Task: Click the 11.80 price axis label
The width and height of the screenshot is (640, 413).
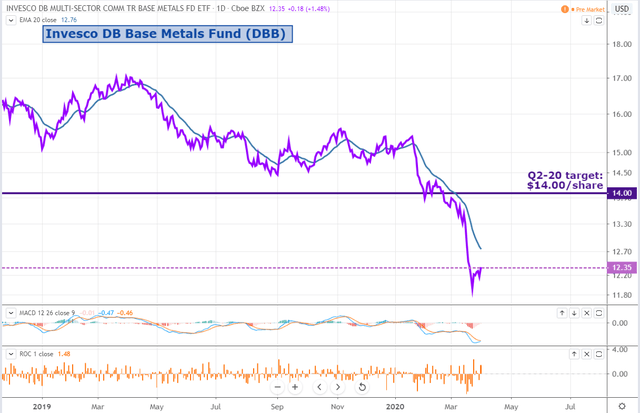Action: 622,295
